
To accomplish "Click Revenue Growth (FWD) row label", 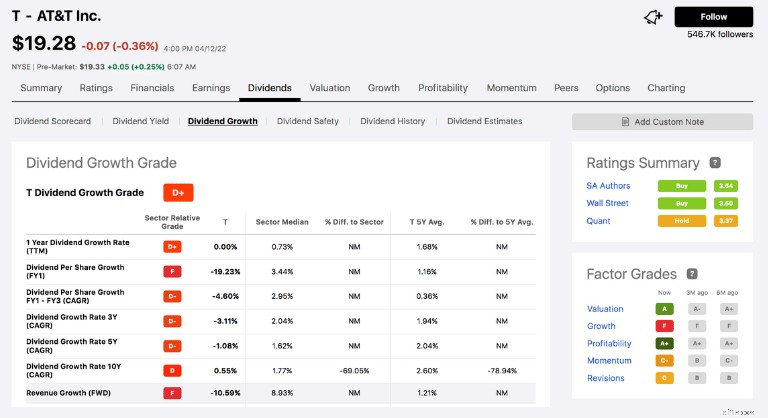I will (69, 393).
